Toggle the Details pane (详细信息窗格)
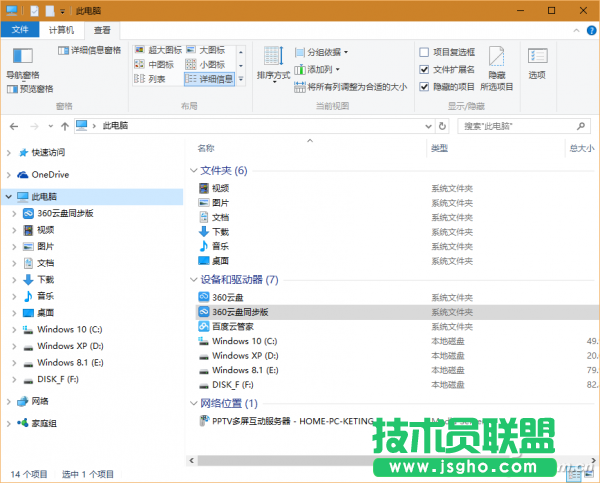Image resolution: width=600 pixels, height=483 pixels. 89,50
